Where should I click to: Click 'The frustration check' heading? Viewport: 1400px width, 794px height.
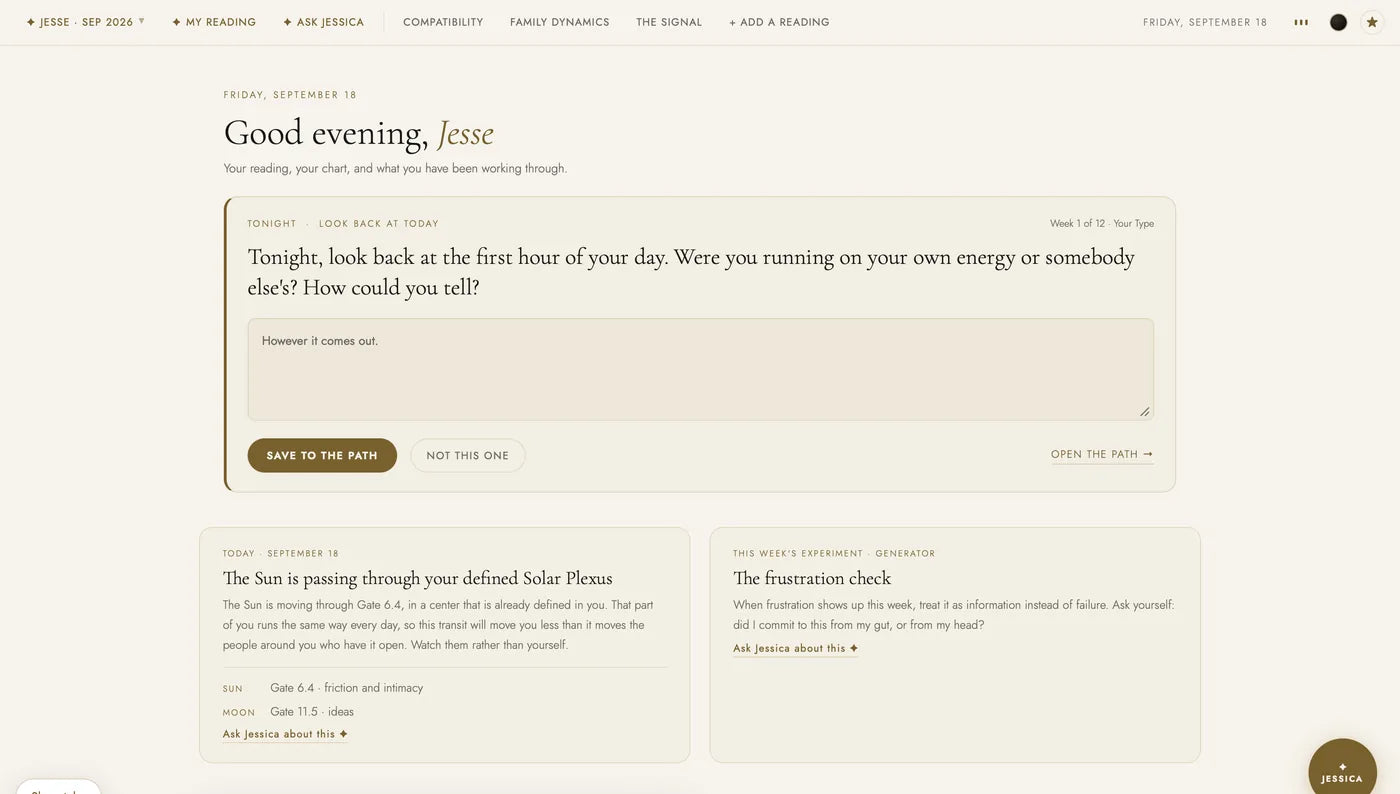(x=812, y=578)
